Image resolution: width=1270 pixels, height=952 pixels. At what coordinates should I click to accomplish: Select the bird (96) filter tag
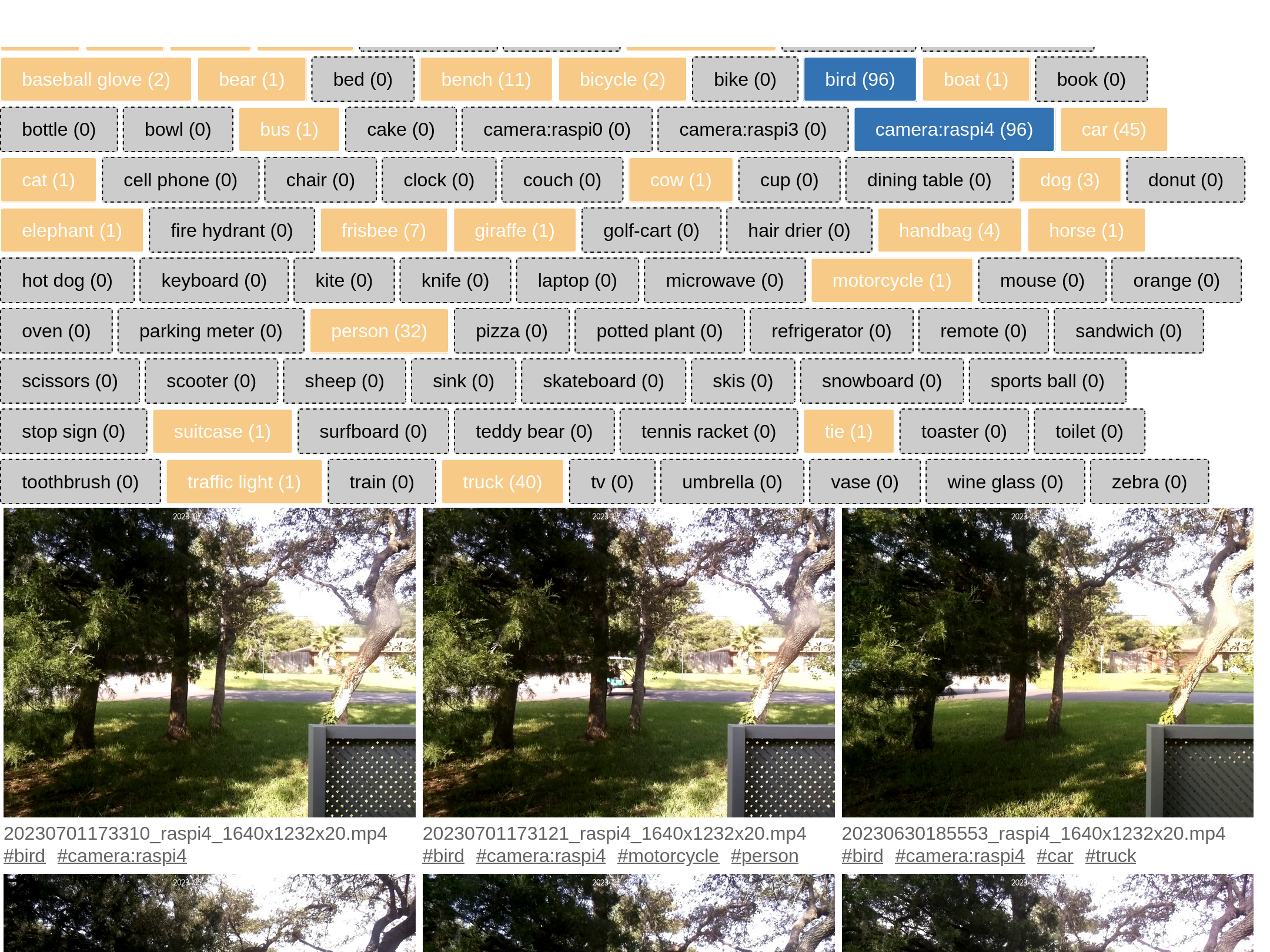pyautogui.click(x=859, y=79)
